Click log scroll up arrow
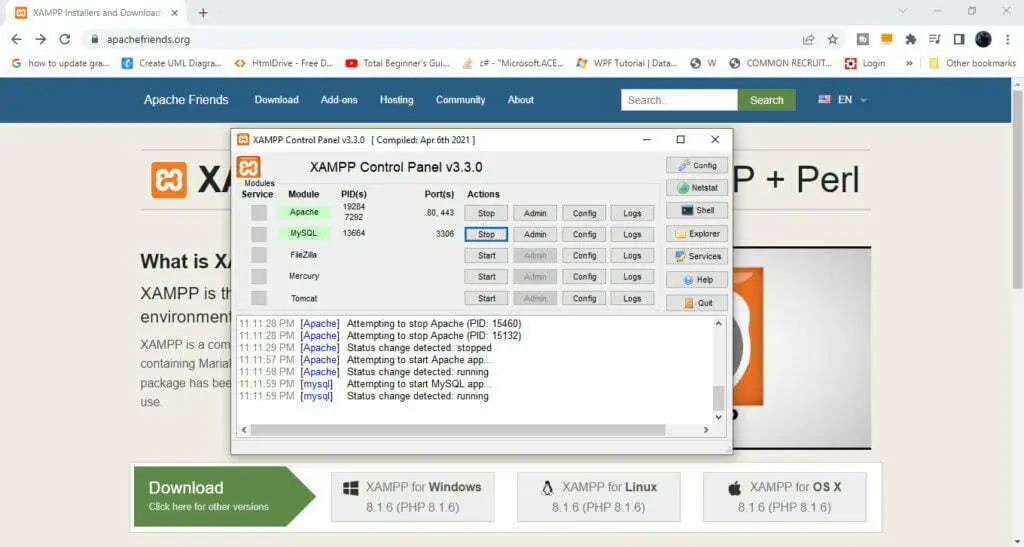Viewport: 1024px width, 547px height. (x=718, y=323)
